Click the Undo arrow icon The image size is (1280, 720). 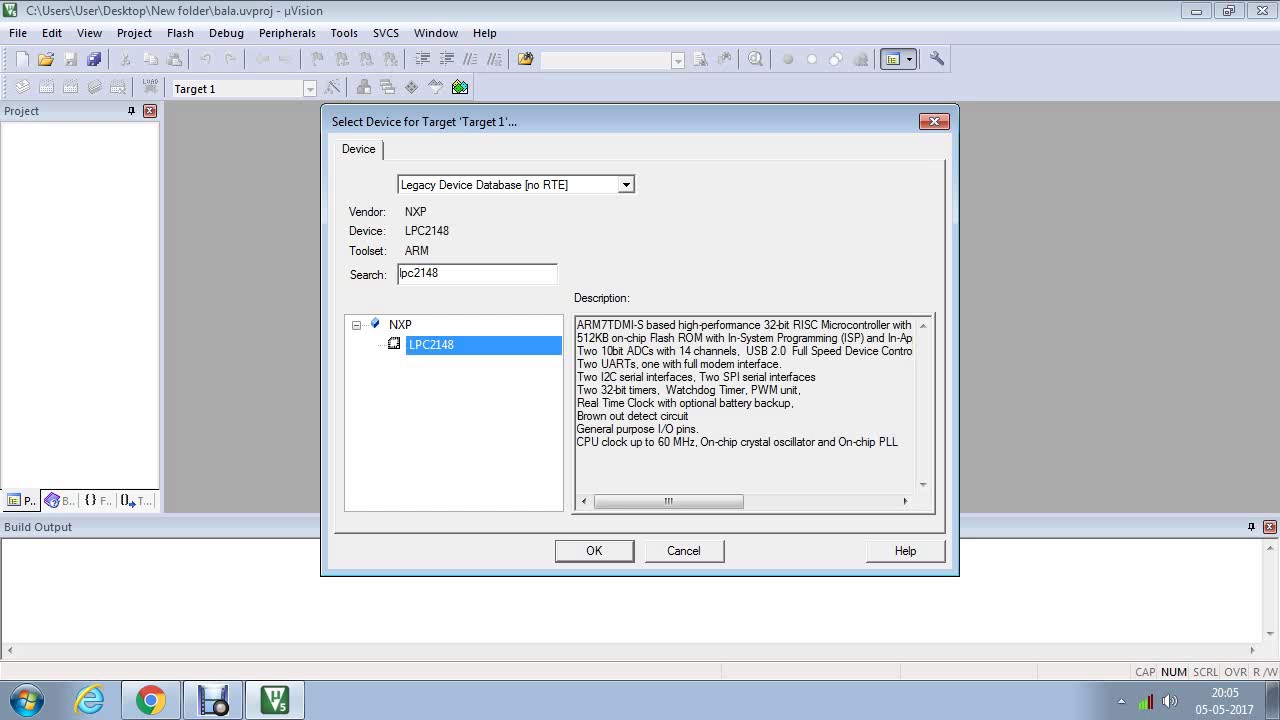tap(206, 59)
